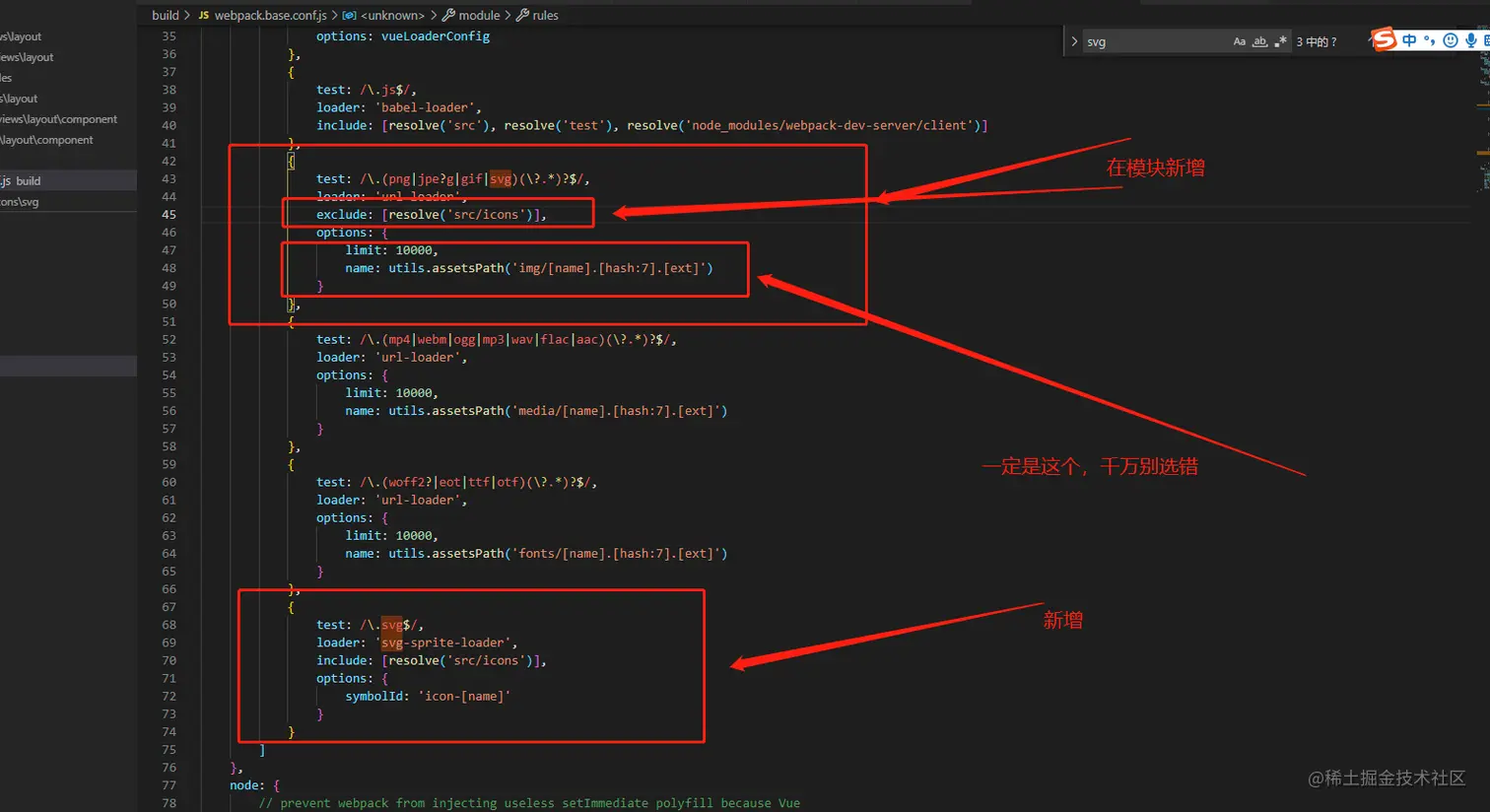
Task: Click the symbol icon beside "<unknown>" breadcrumb
Action: click(x=349, y=15)
